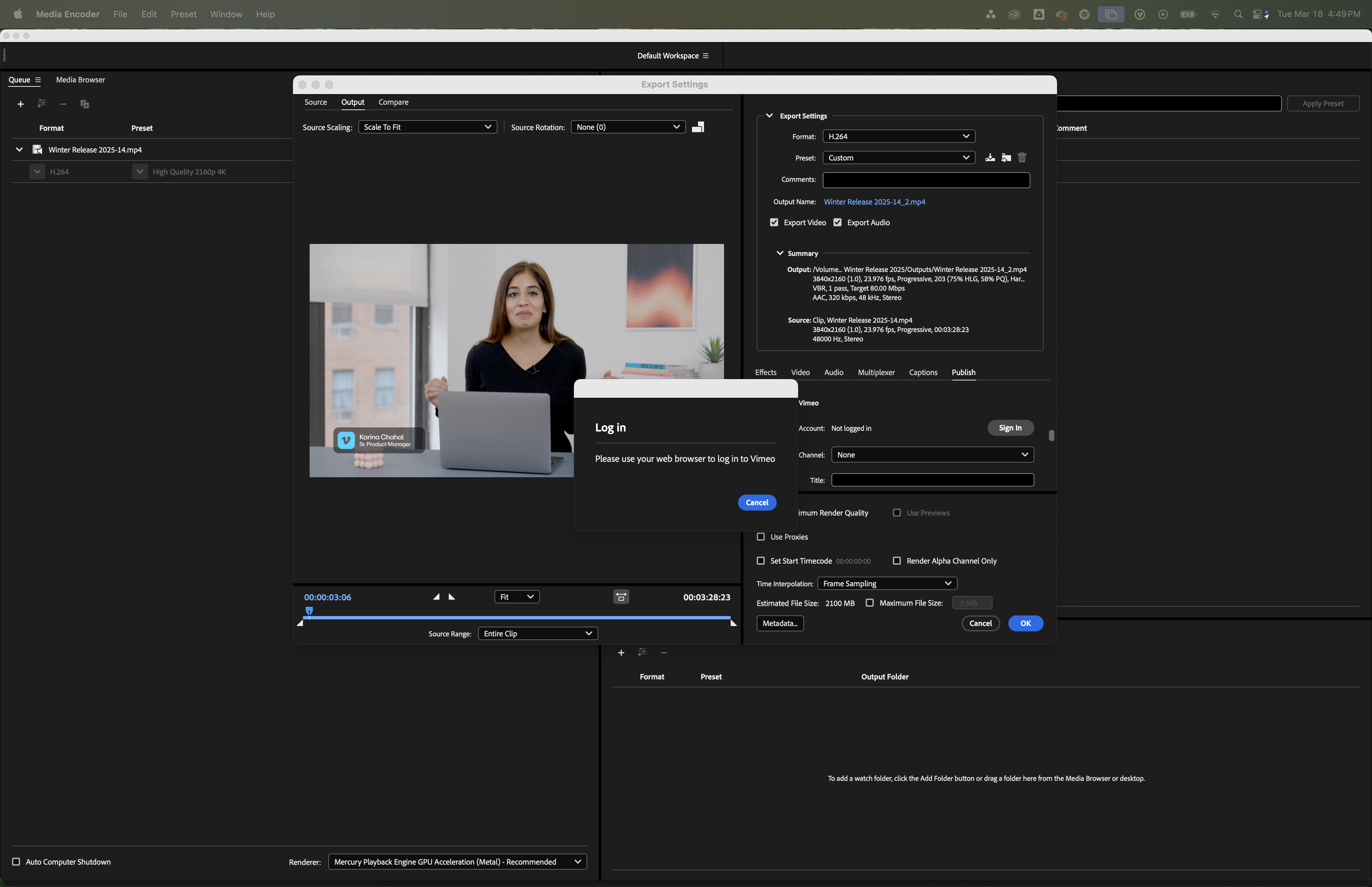Click the blue timeline playhead marker
This screenshot has height=887, width=1372.
coord(309,611)
